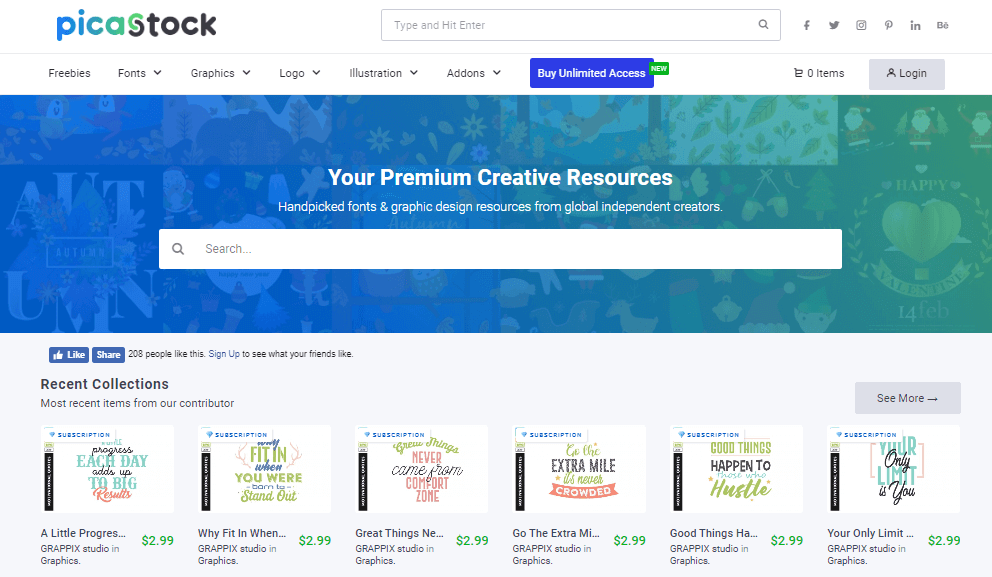
Task: Open the Logo menu
Action: [299, 73]
